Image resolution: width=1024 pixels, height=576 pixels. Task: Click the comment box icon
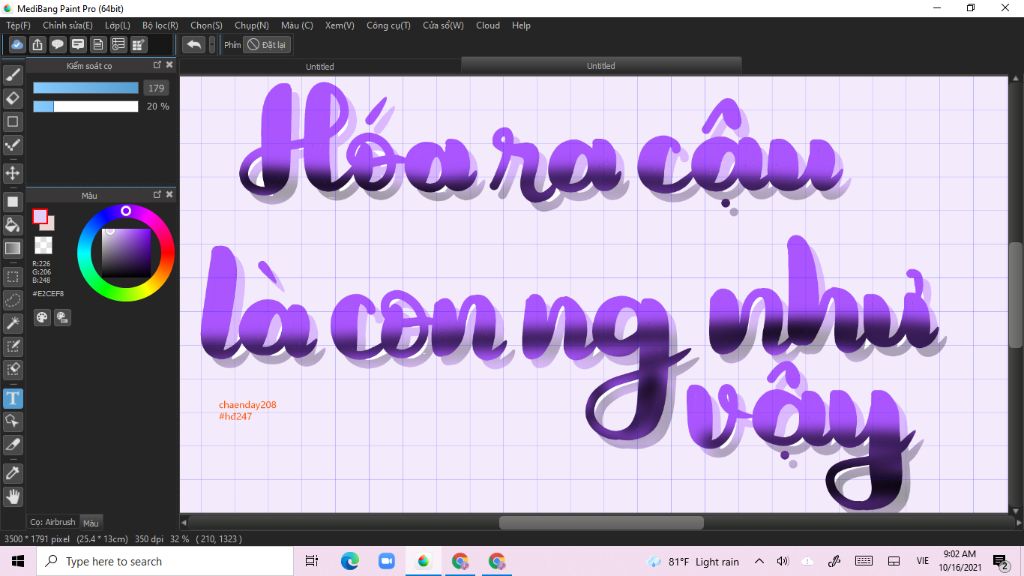coord(78,44)
